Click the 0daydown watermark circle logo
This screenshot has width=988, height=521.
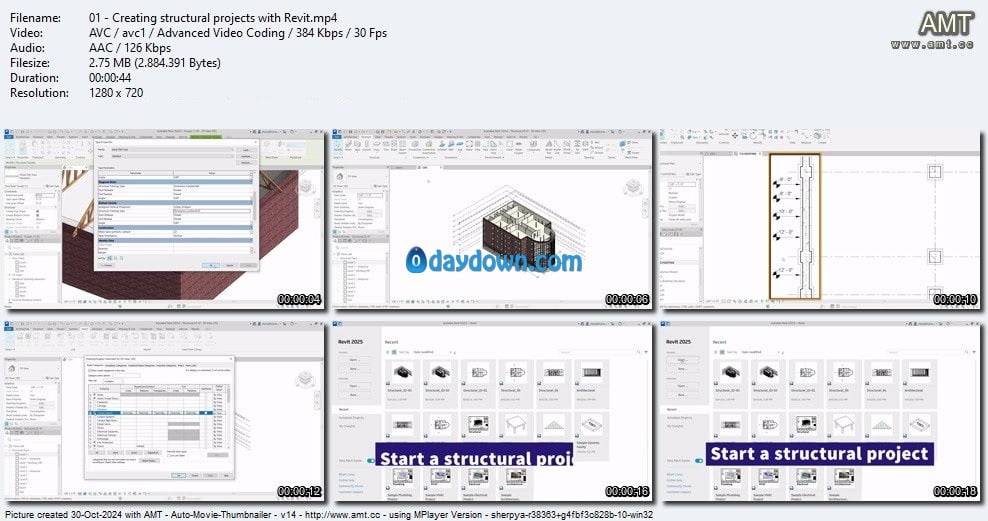tap(419, 261)
